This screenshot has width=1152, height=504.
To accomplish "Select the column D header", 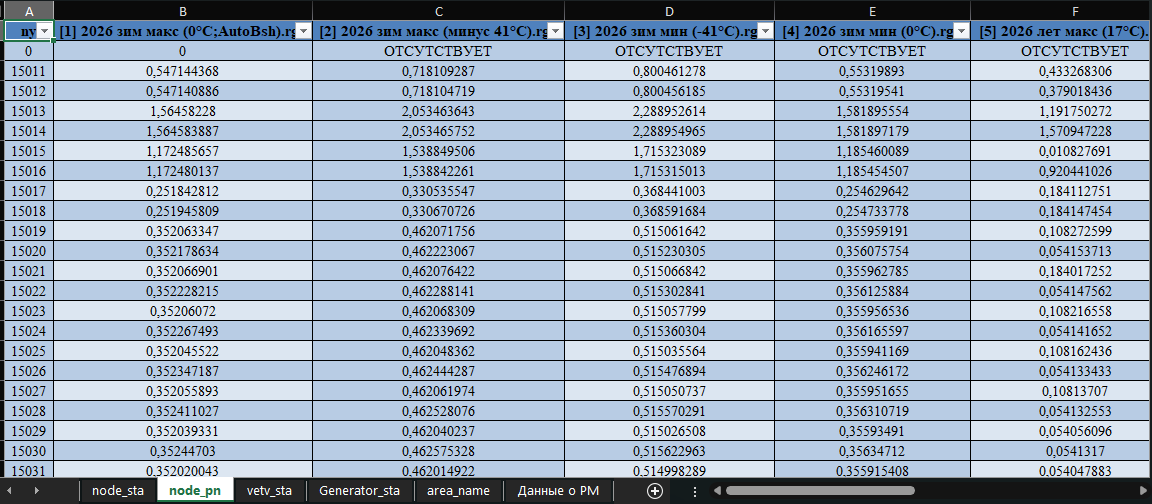I will click(669, 10).
